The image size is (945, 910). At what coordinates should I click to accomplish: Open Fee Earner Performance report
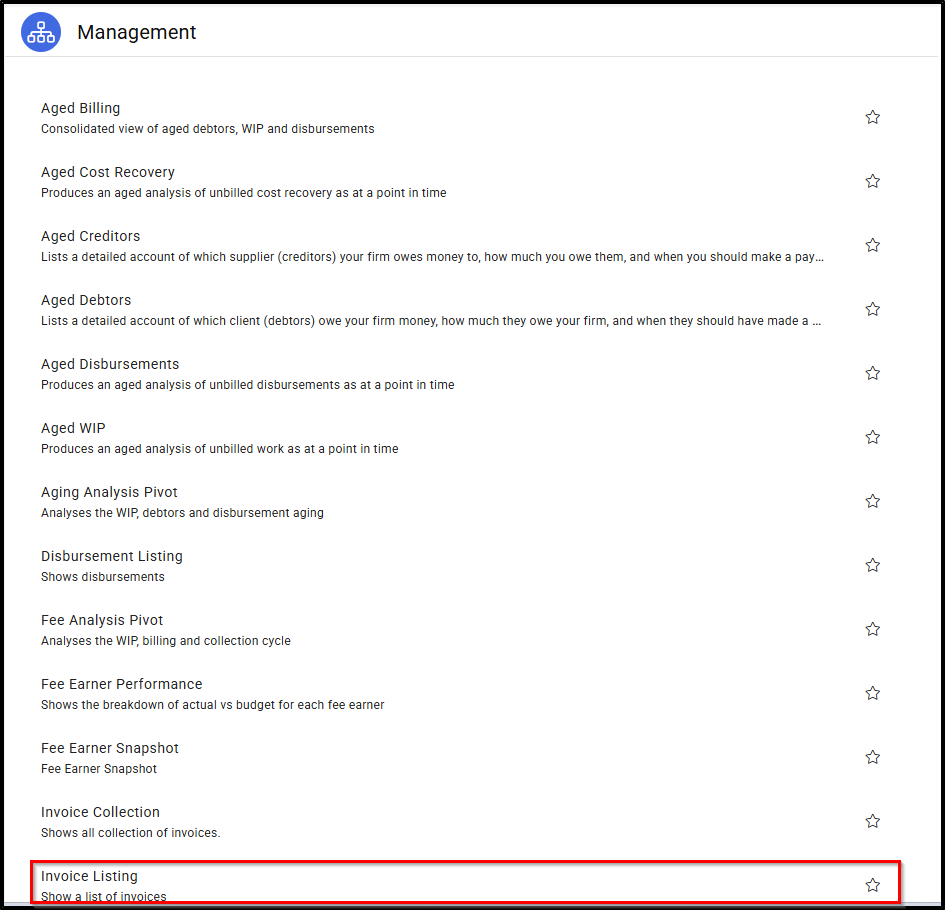click(x=122, y=684)
